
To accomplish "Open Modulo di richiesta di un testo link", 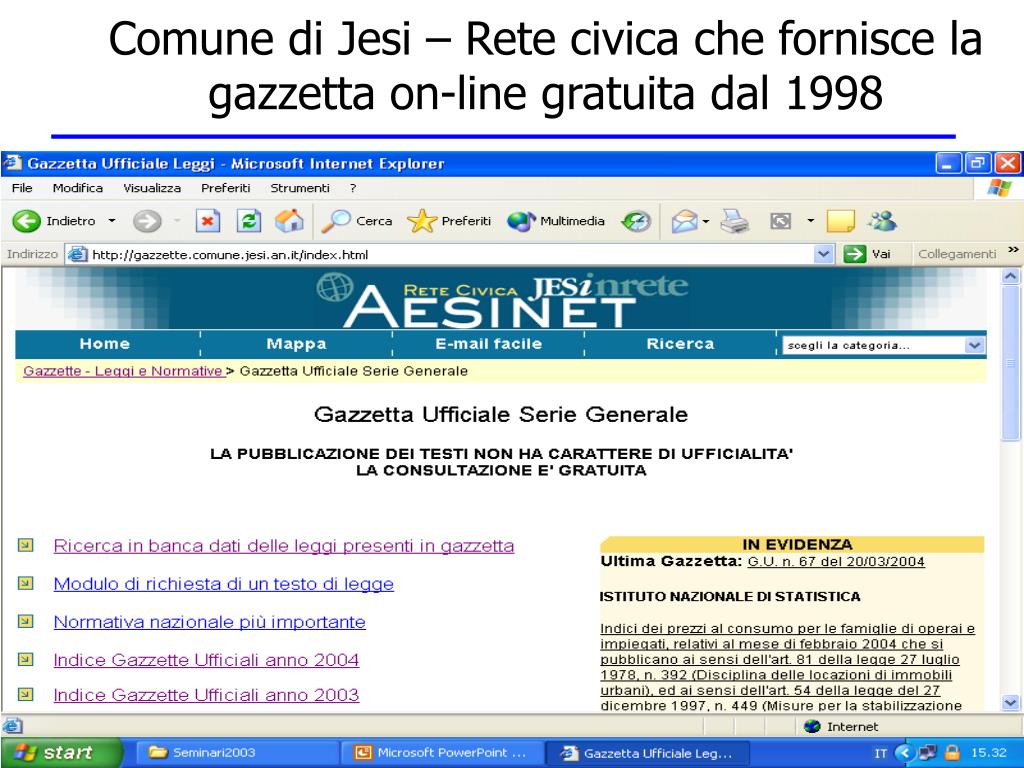I will pos(223,584).
